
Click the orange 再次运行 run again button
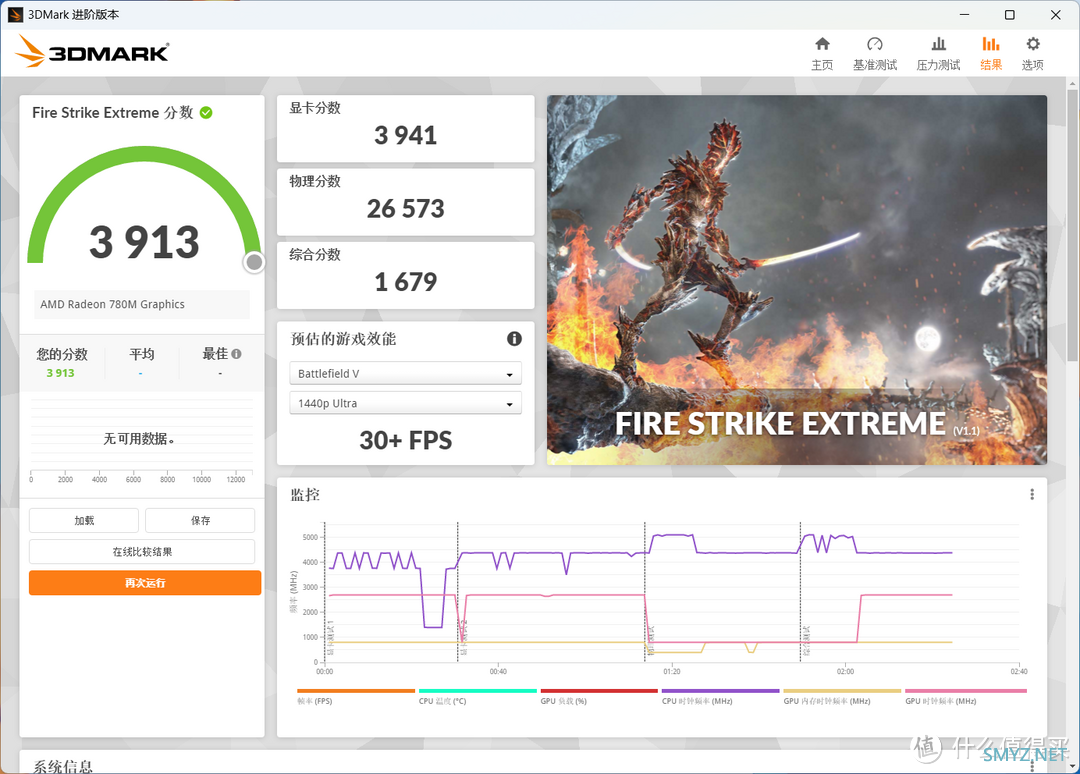pyautogui.click(x=145, y=583)
